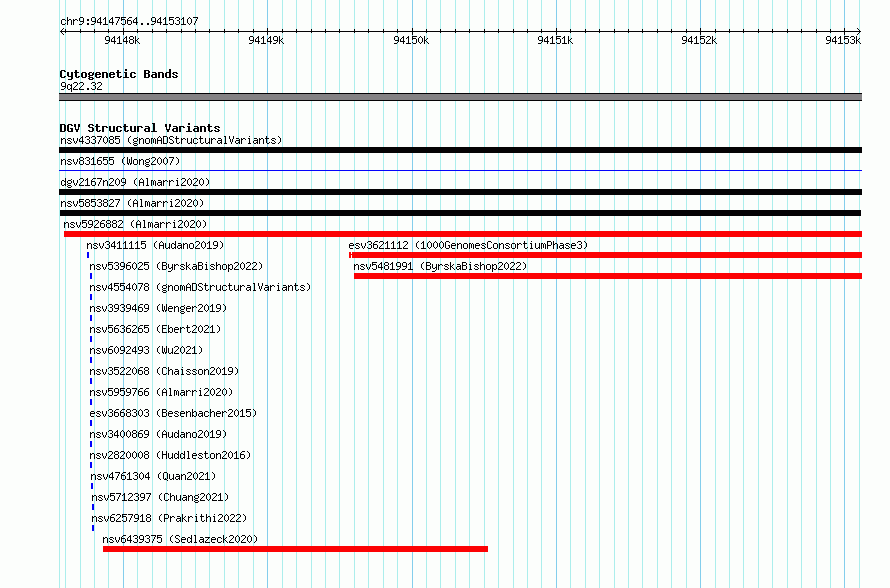Screen dimensions: 890x588
Task: Click the nsv5959766 (Almarri2020) label
Action: pyautogui.click(x=161, y=392)
